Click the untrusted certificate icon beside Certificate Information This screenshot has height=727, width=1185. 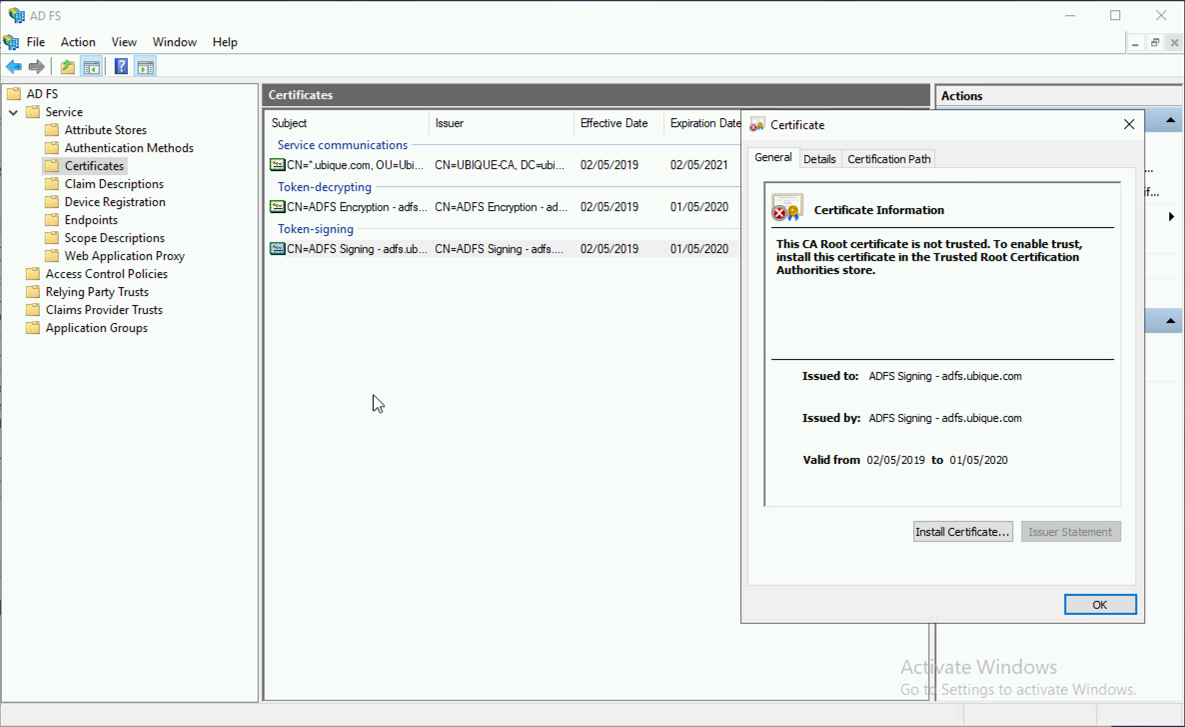tap(787, 208)
